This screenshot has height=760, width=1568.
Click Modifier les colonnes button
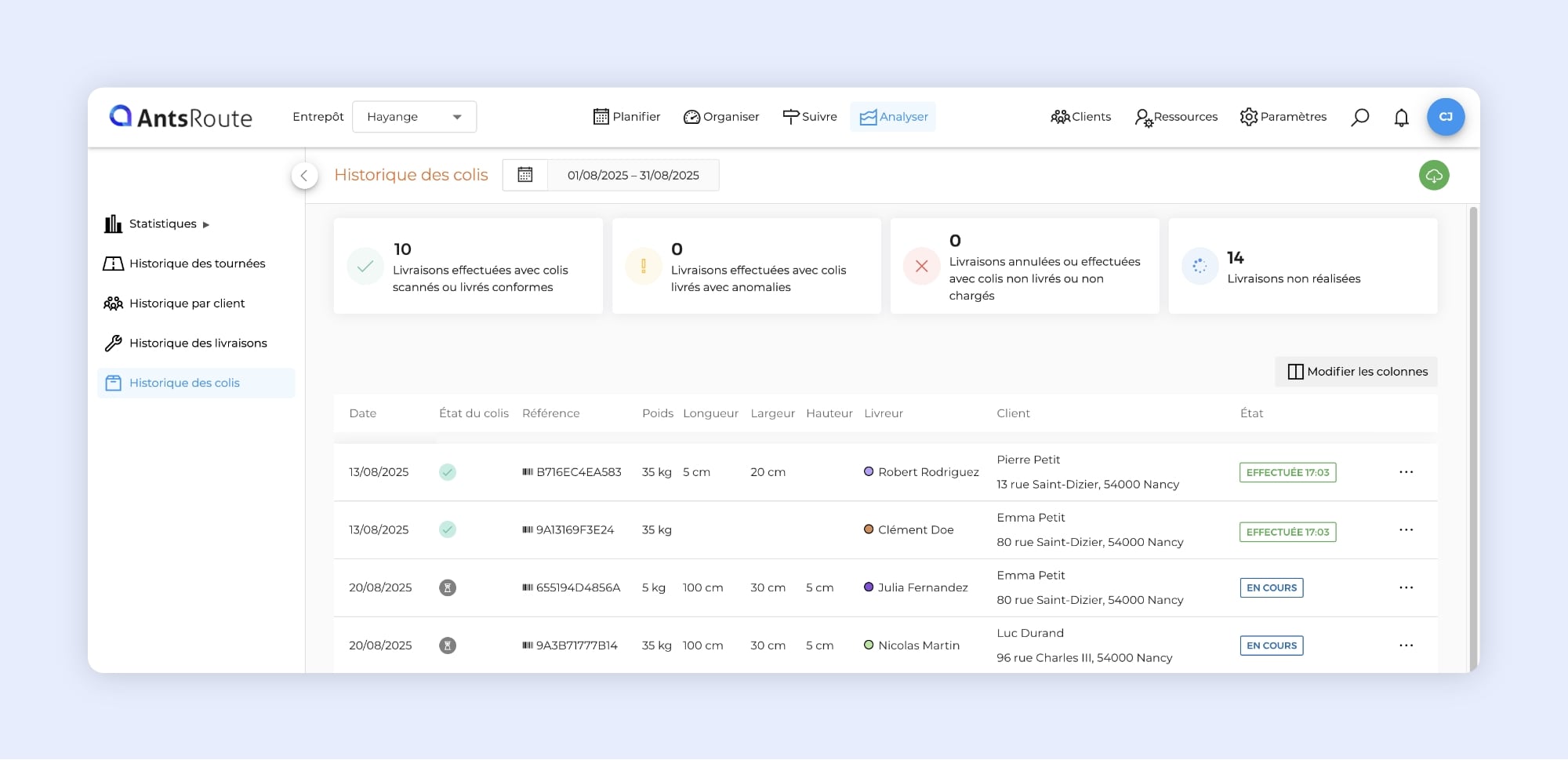[x=1356, y=372]
